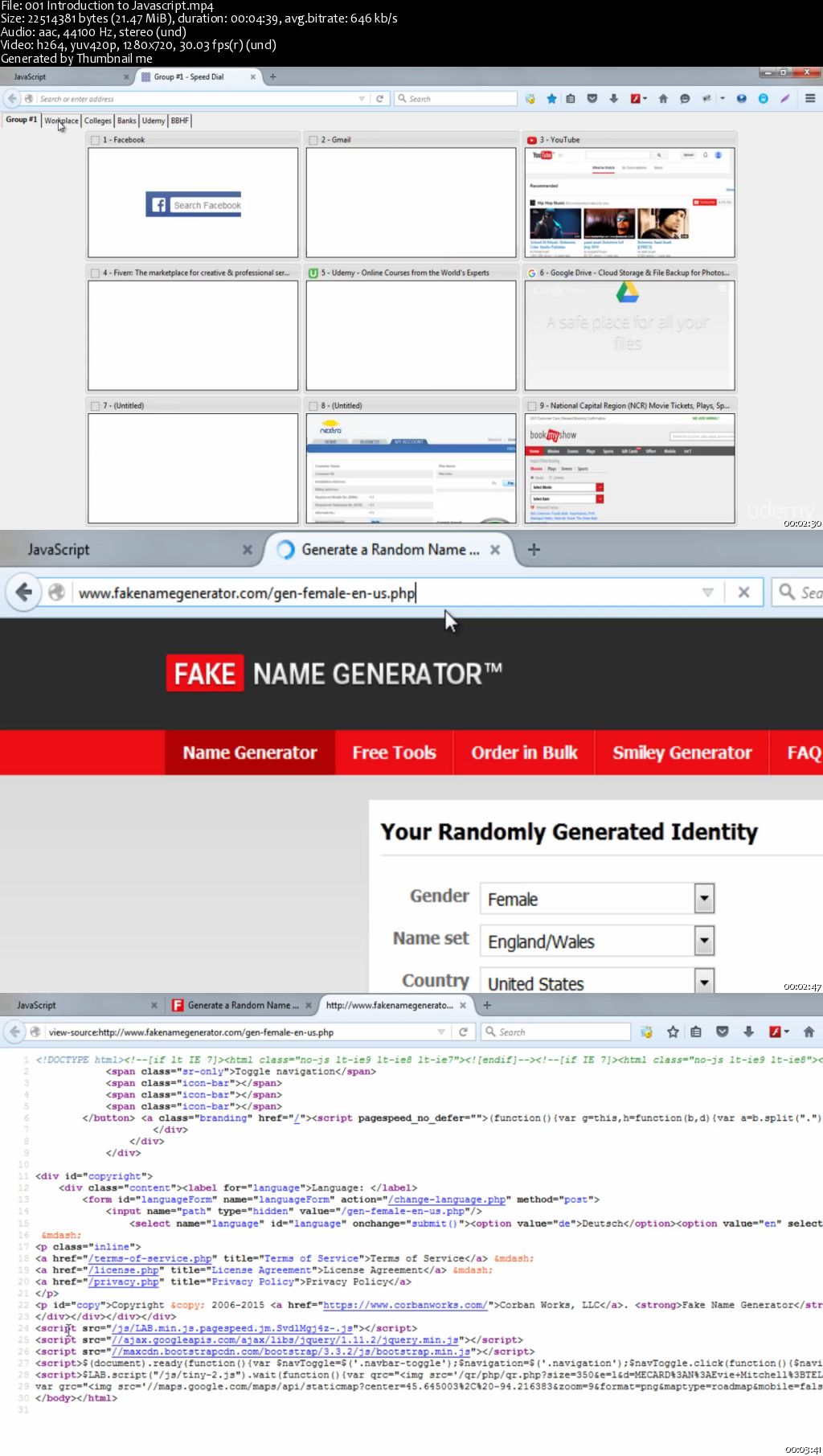This screenshot has height=1456, width=823.
Task: Click back arrow in Speed Dial frame
Action: tap(12, 99)
